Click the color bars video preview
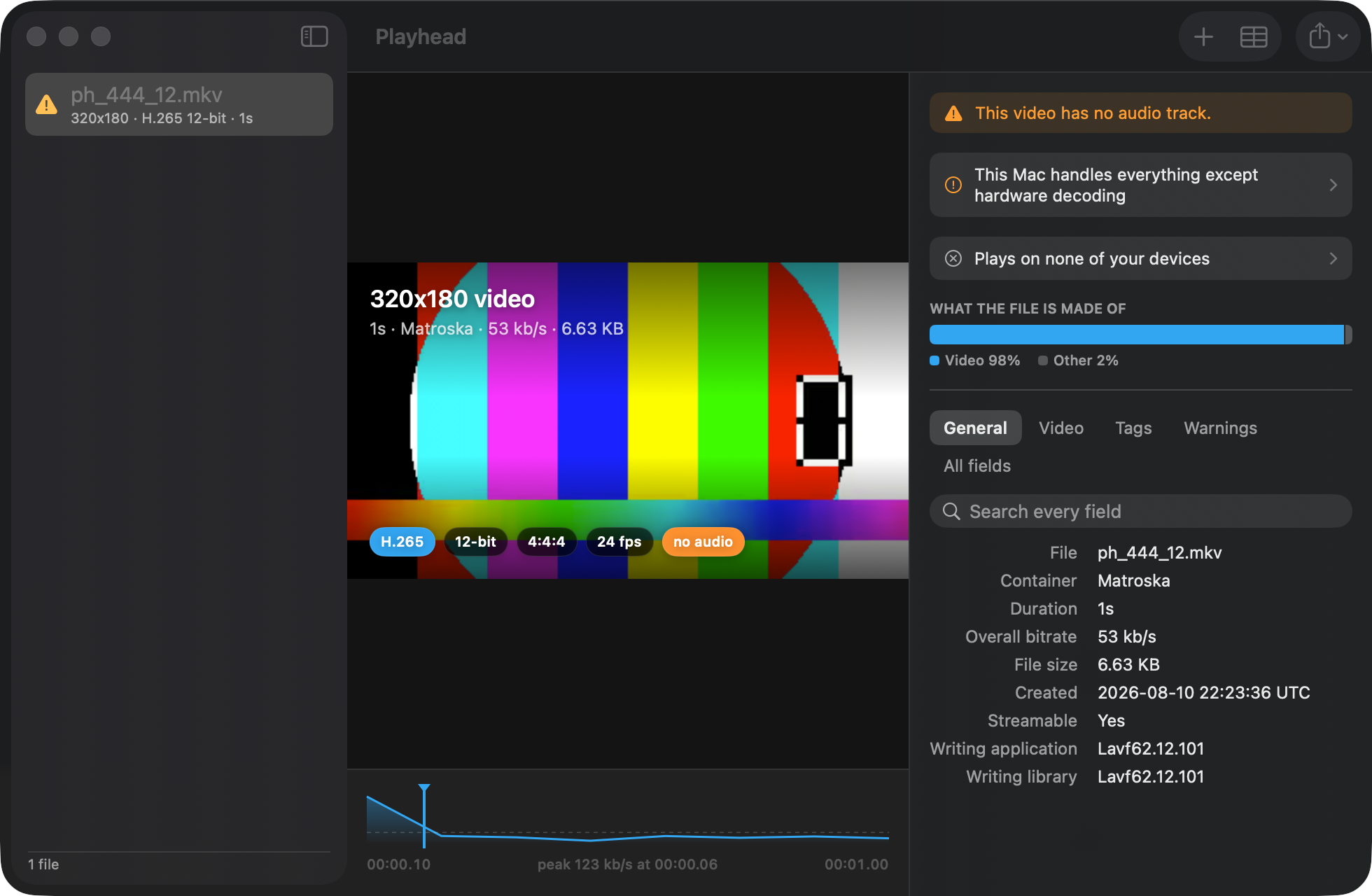The image size is (1372, 896). [628, 420]
